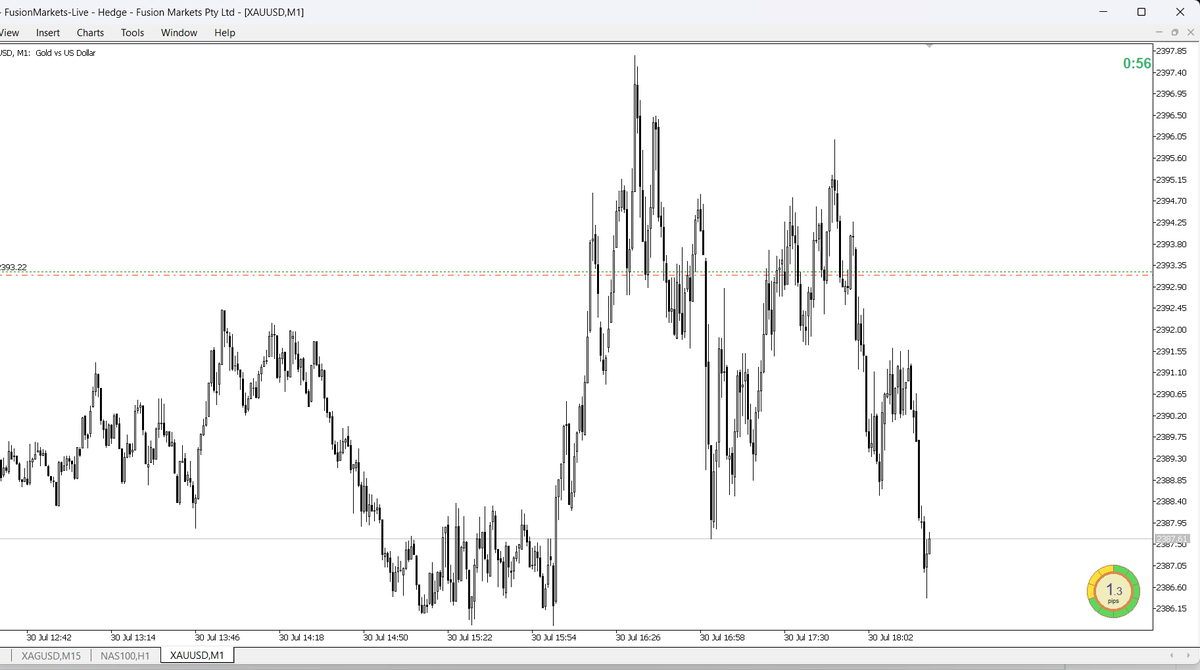The image size is (1200, 670).
Task: Click the 2393.22 horizontal line label
Action: (14, 267)
